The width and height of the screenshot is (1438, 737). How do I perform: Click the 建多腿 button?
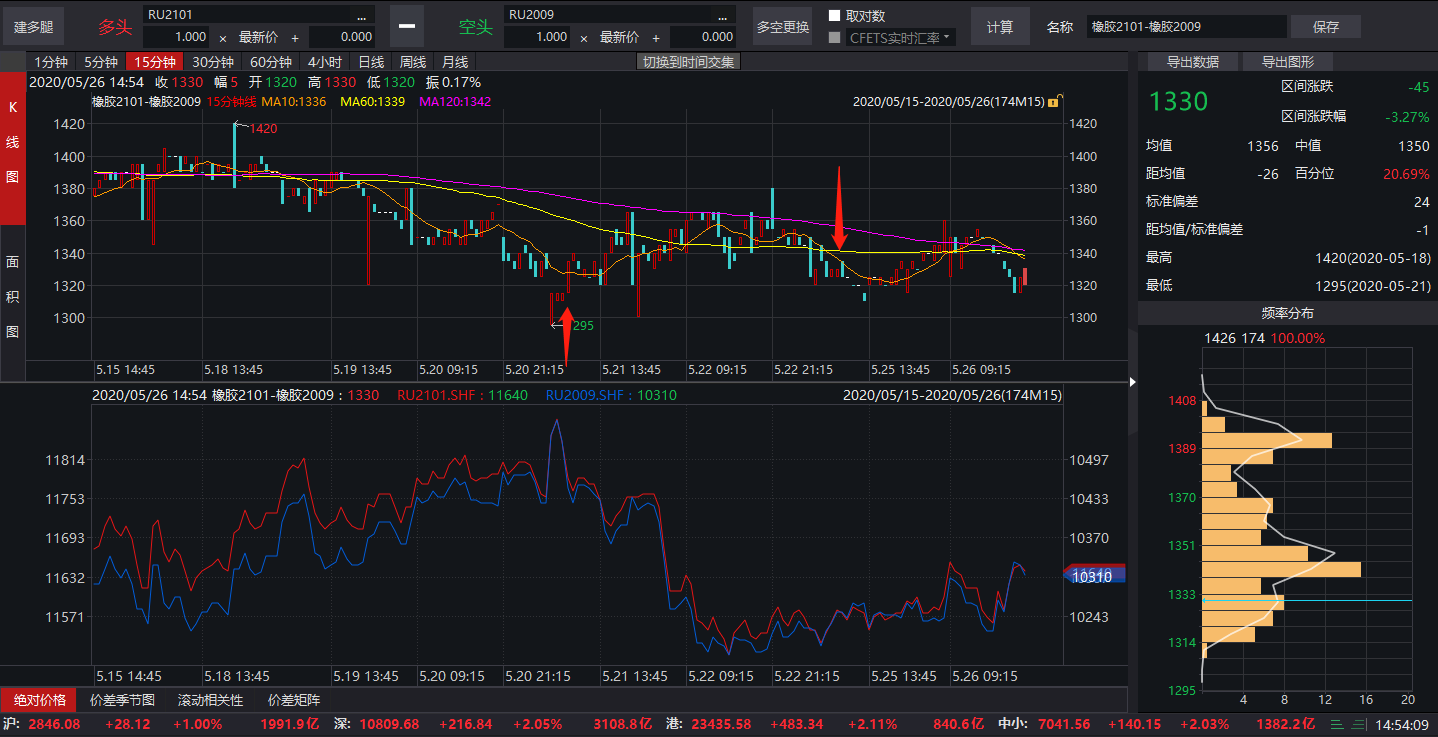34,26
